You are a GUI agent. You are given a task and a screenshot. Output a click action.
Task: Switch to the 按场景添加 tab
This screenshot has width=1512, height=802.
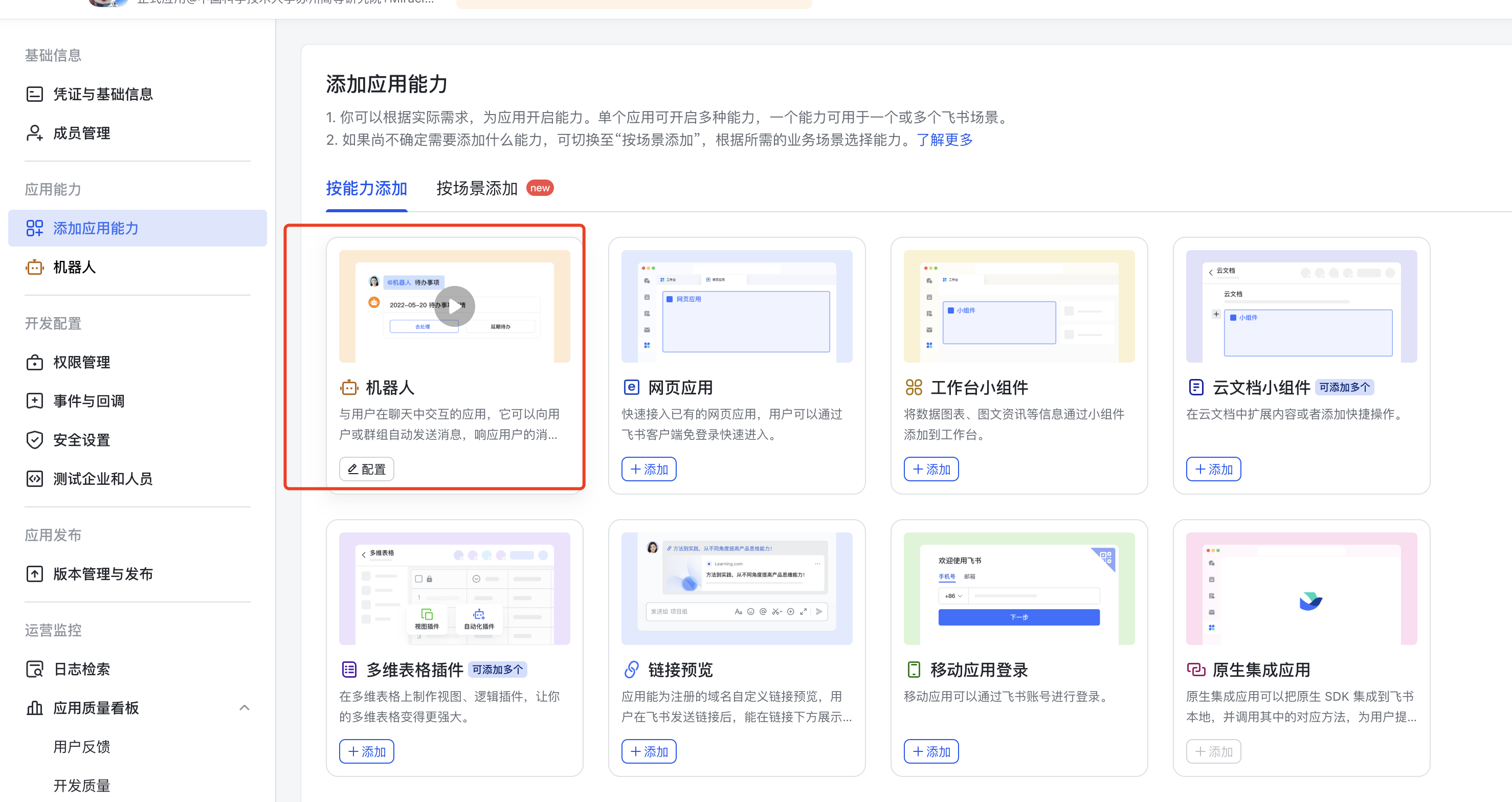[477, 188]
